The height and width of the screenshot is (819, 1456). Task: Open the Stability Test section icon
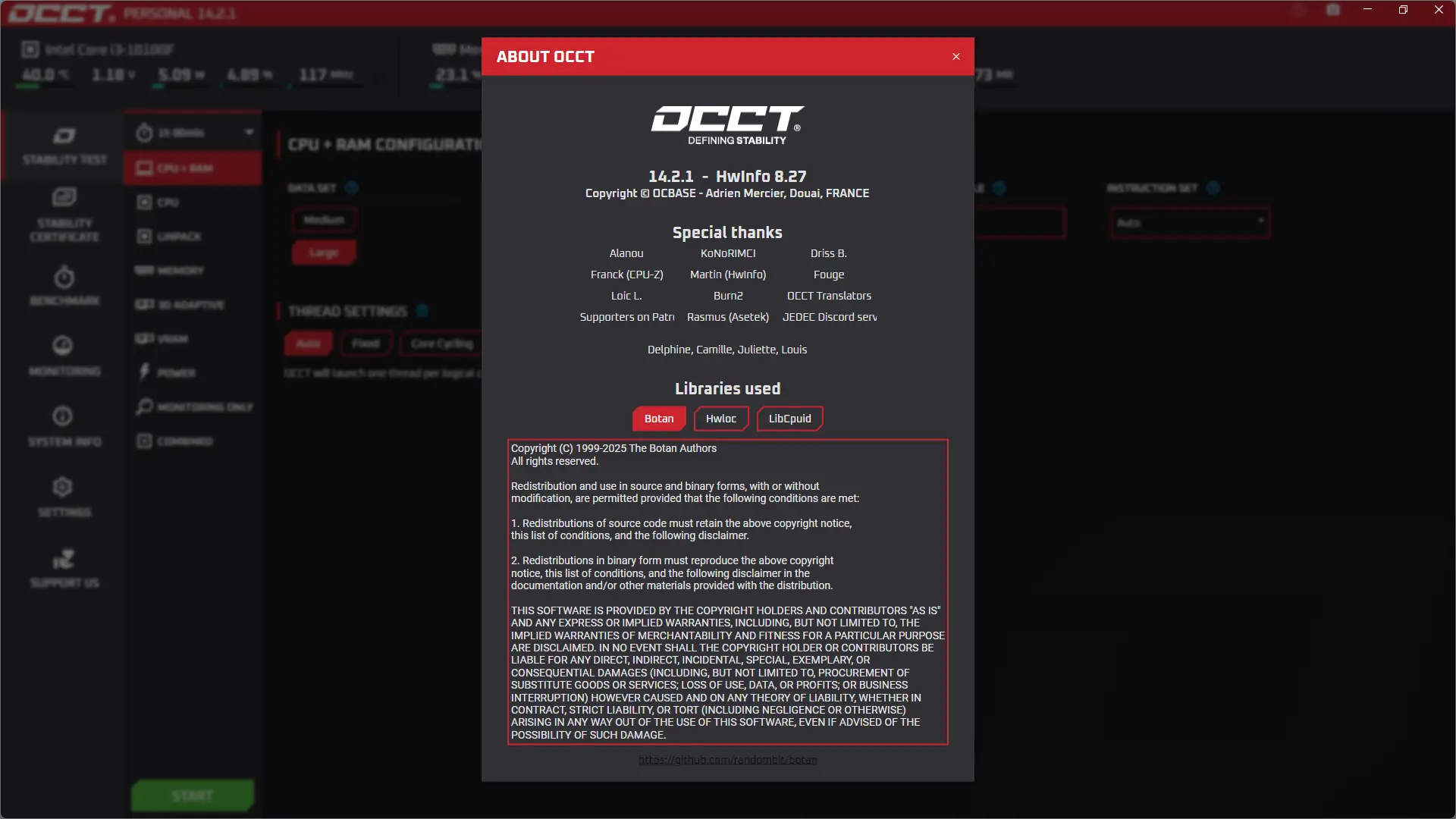click(64, 136)
